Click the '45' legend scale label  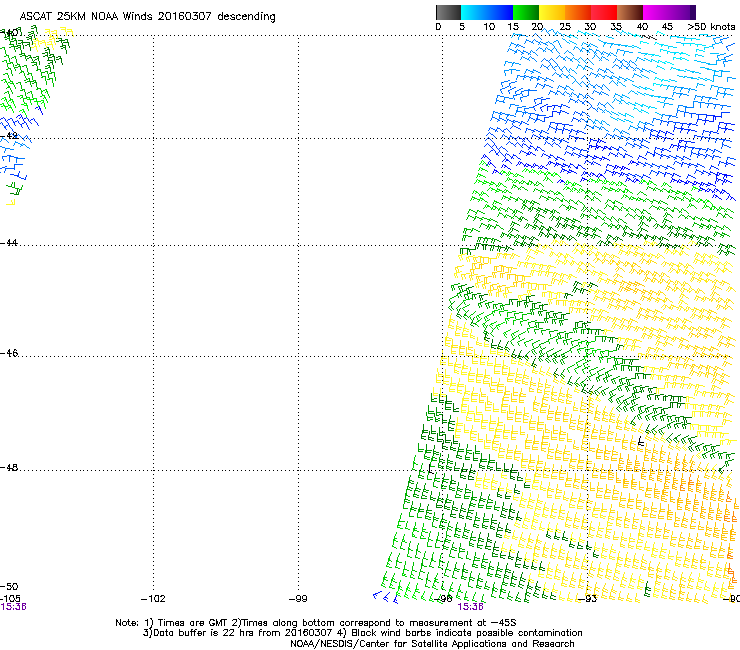(x=667, y=27)
